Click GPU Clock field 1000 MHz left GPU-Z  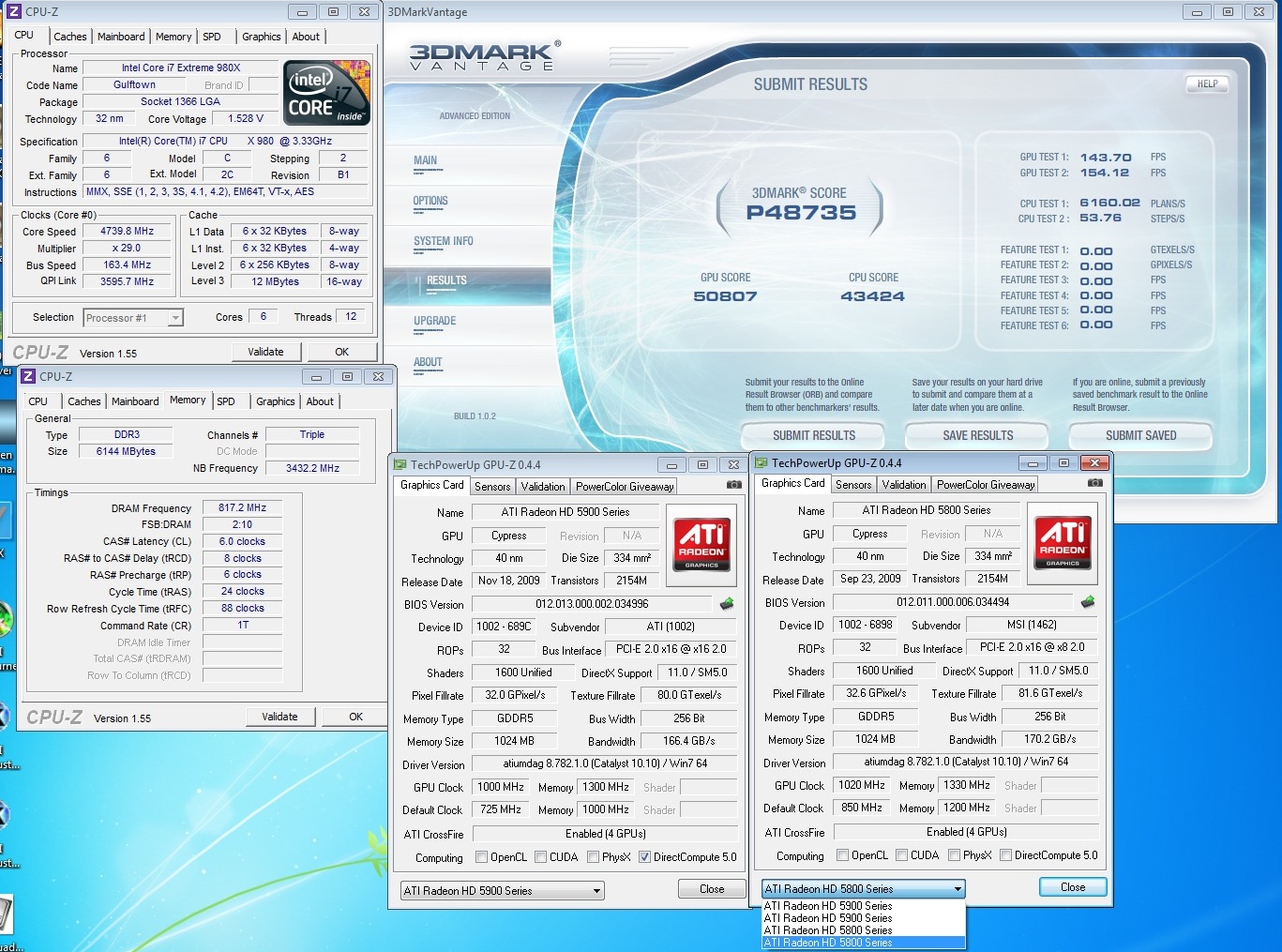501,787
